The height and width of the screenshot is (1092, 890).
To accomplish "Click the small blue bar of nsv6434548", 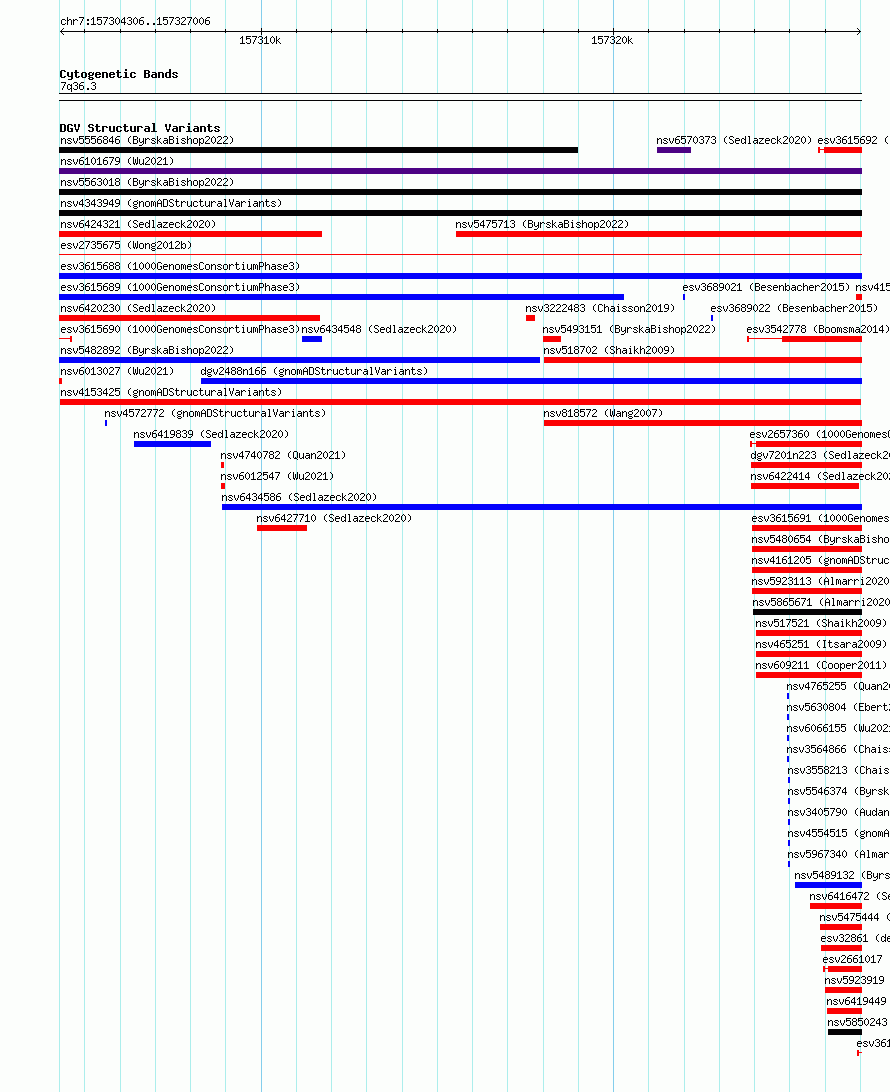I will [311, 338].
